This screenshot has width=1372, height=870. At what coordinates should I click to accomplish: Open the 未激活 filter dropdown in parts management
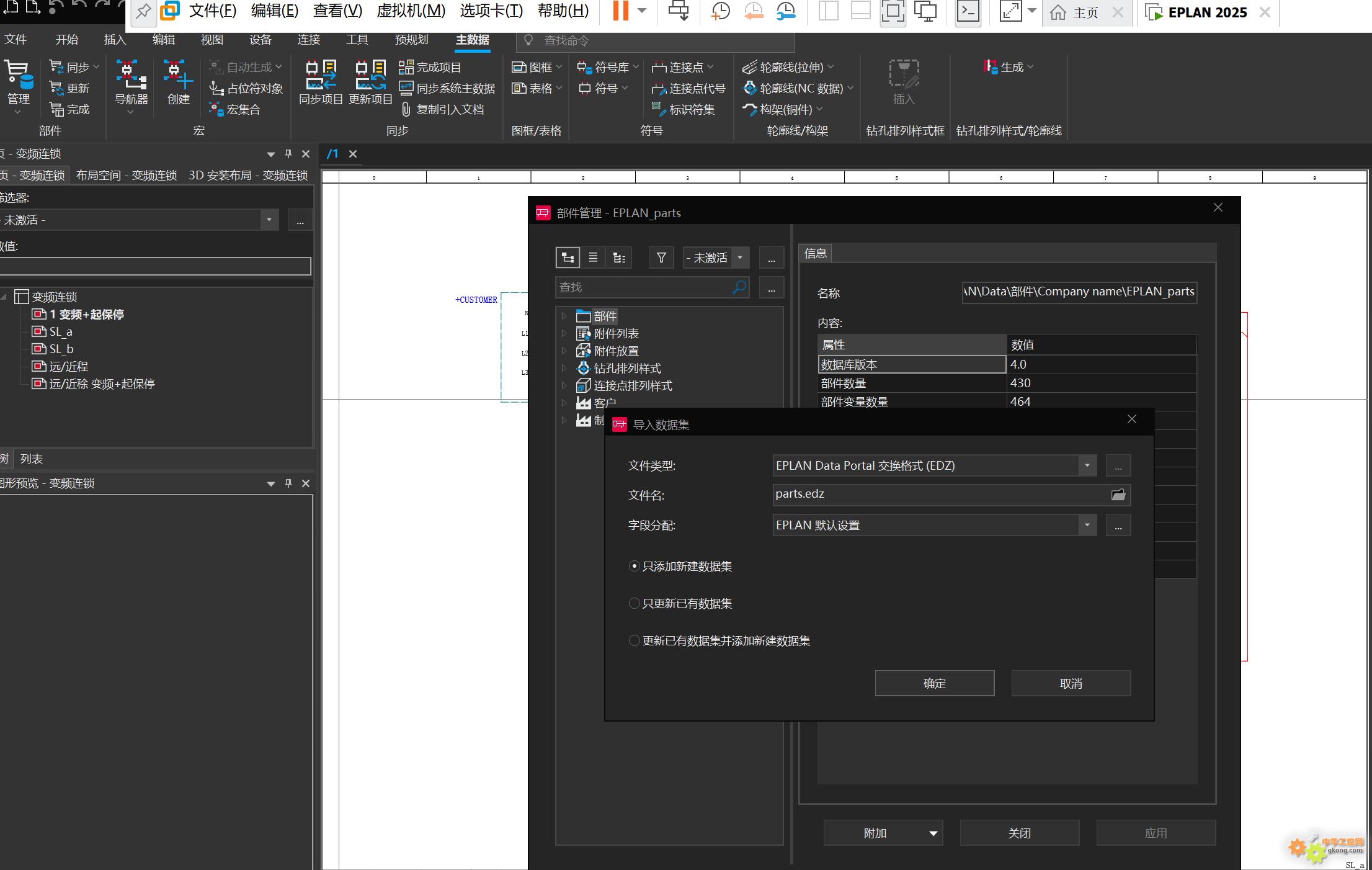(740, 258)
